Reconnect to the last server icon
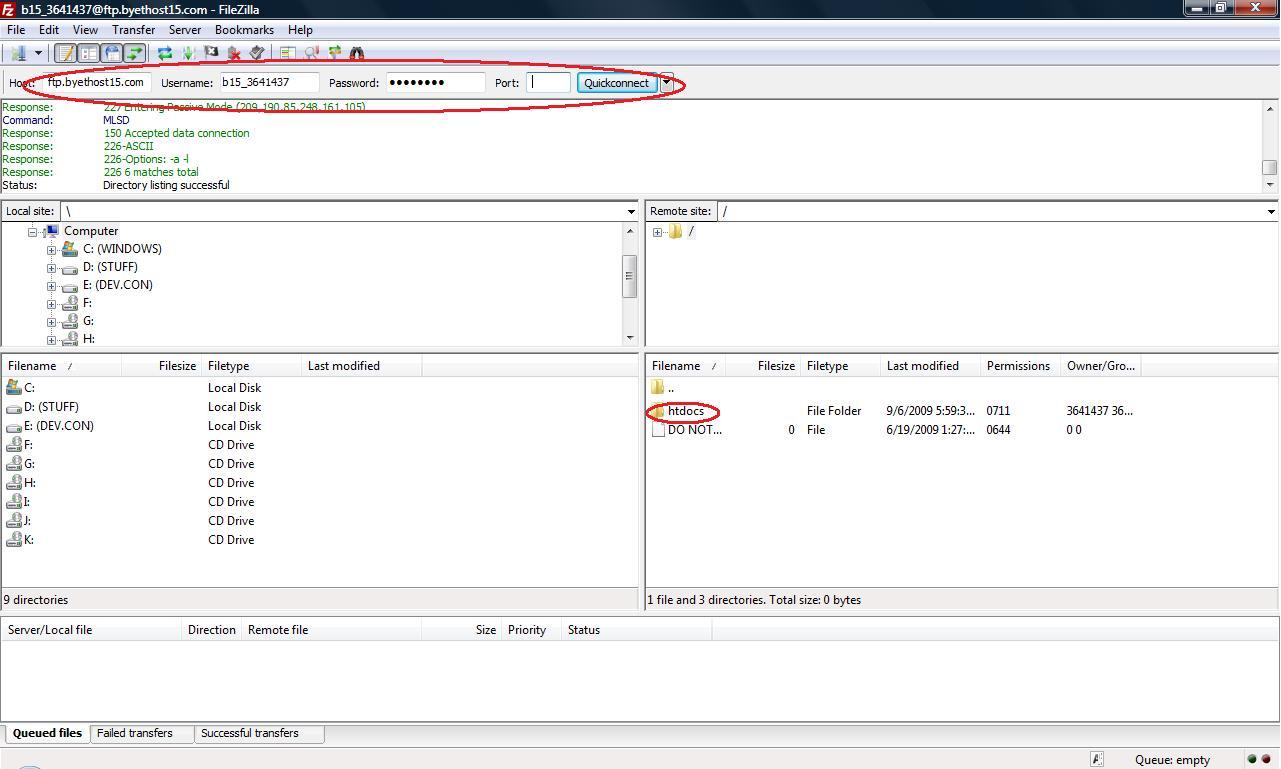1281x769 pixels. coord(257,53)
